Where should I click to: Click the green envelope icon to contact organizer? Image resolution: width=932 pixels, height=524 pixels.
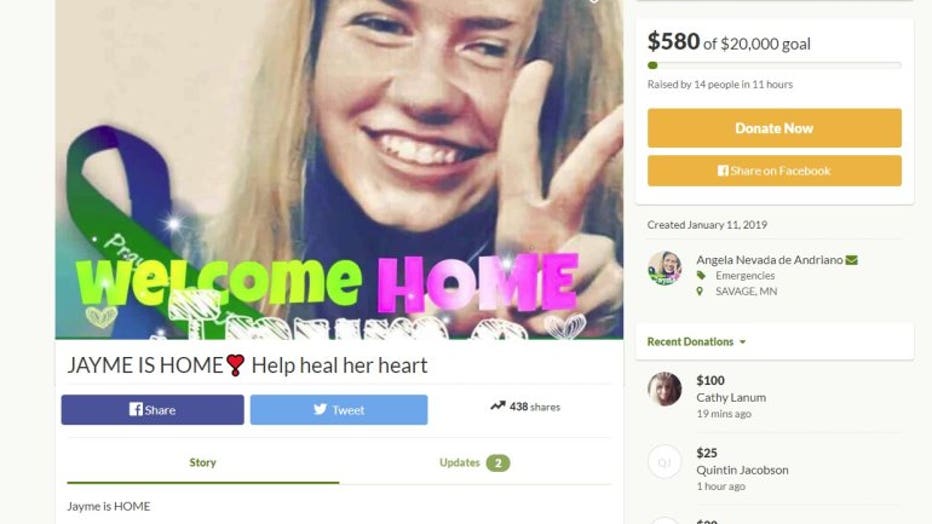tap(851, 260)
